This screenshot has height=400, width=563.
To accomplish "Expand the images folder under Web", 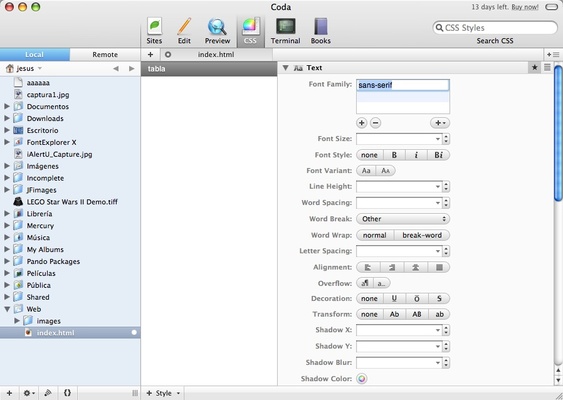I will click(x=17, y=321).
